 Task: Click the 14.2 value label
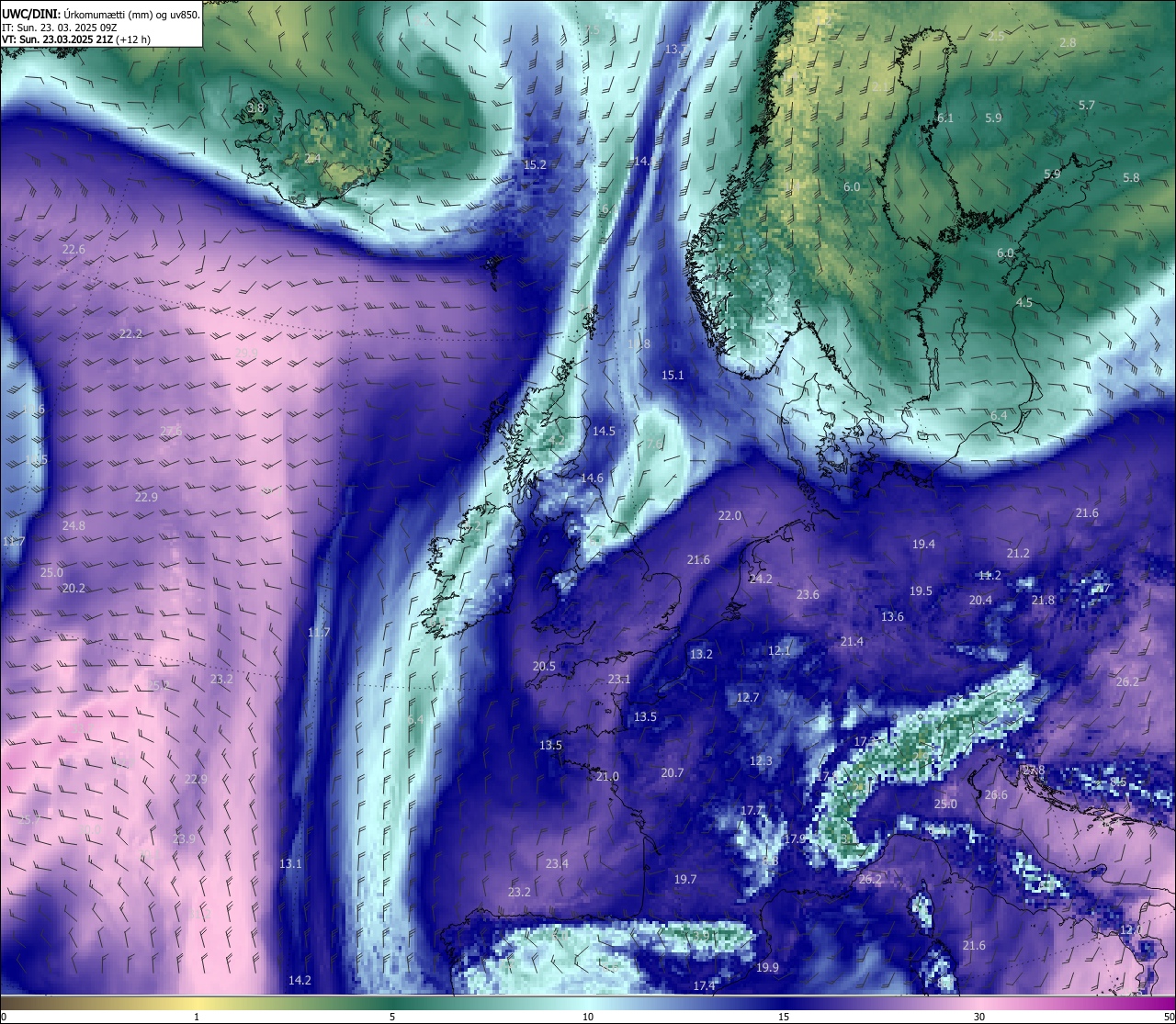300,980
